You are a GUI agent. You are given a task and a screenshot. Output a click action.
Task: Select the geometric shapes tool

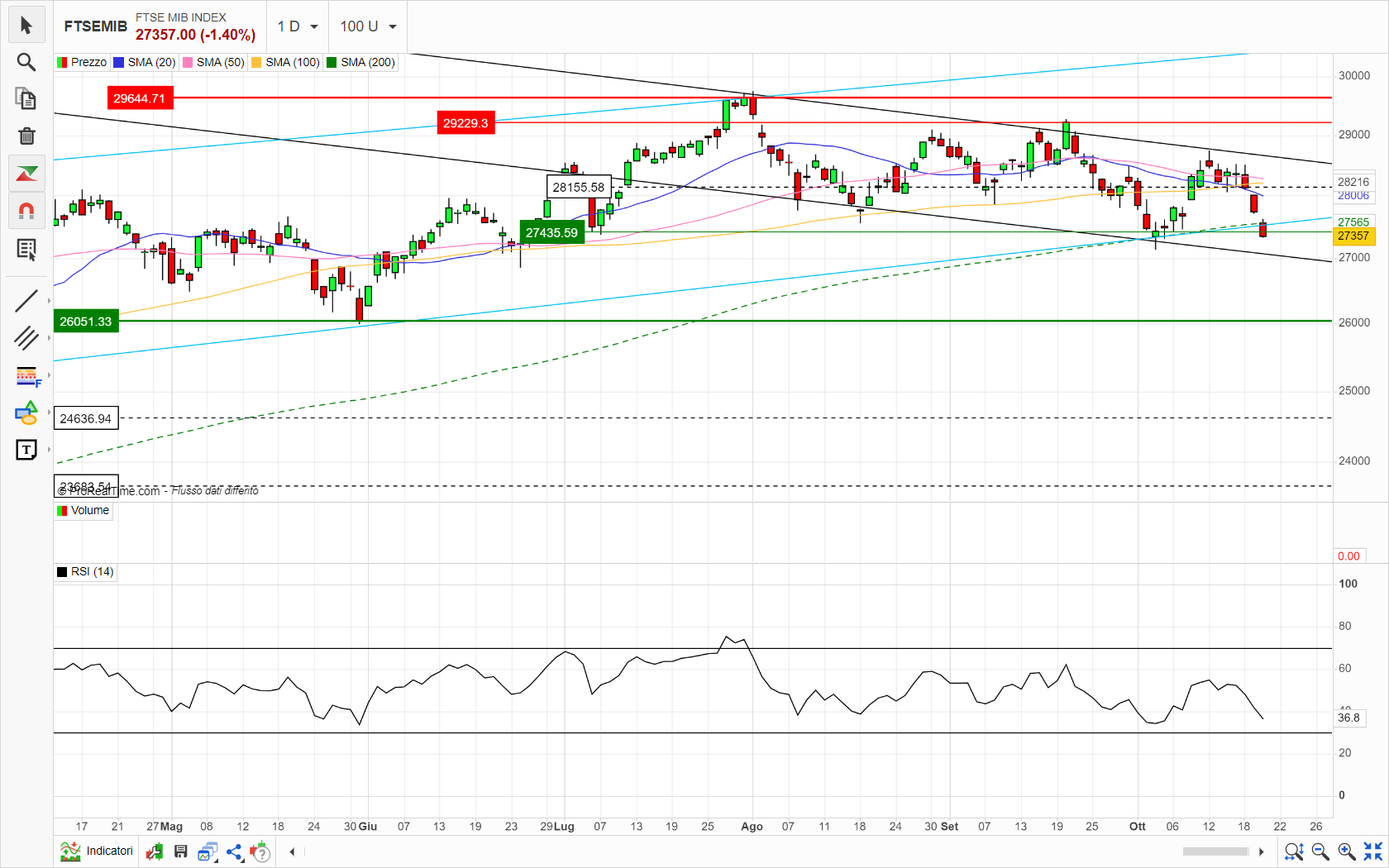tap(26, 413)
